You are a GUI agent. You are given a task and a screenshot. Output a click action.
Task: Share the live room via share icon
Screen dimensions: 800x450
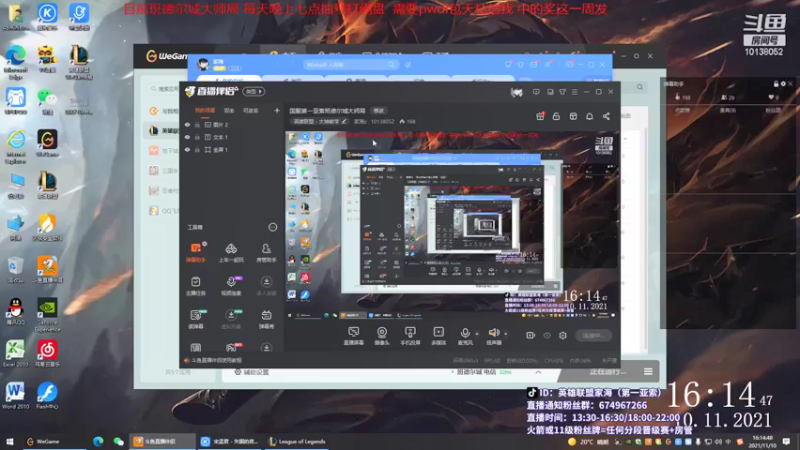(x=606, y=116)
